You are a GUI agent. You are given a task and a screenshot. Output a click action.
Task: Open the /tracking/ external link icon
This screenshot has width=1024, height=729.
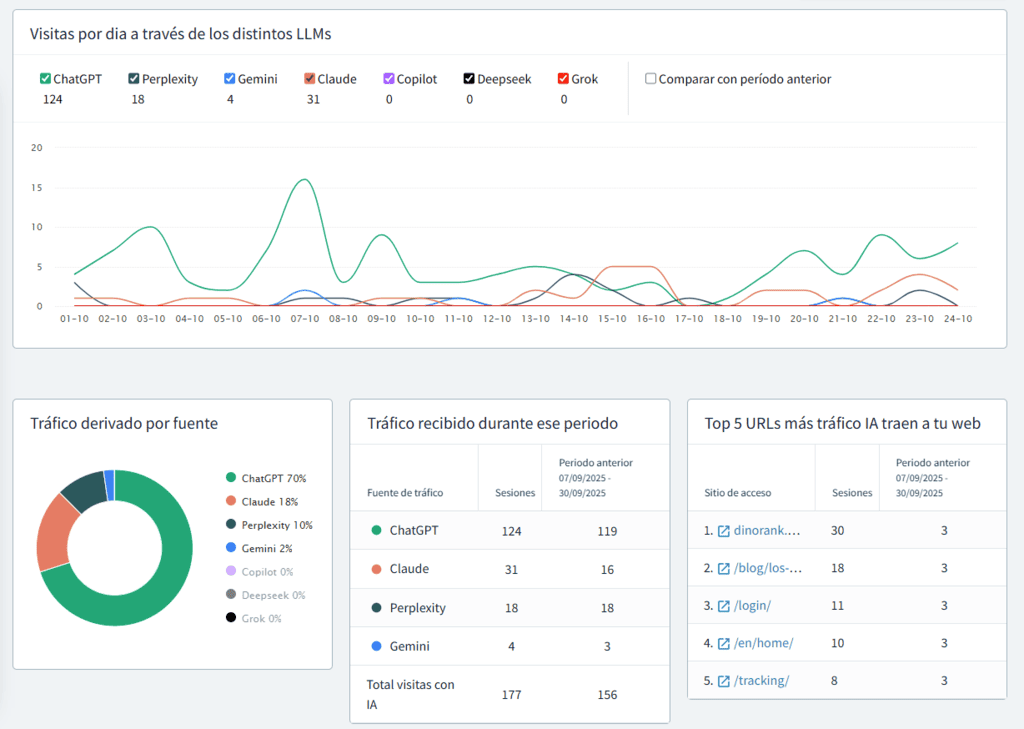723,680
